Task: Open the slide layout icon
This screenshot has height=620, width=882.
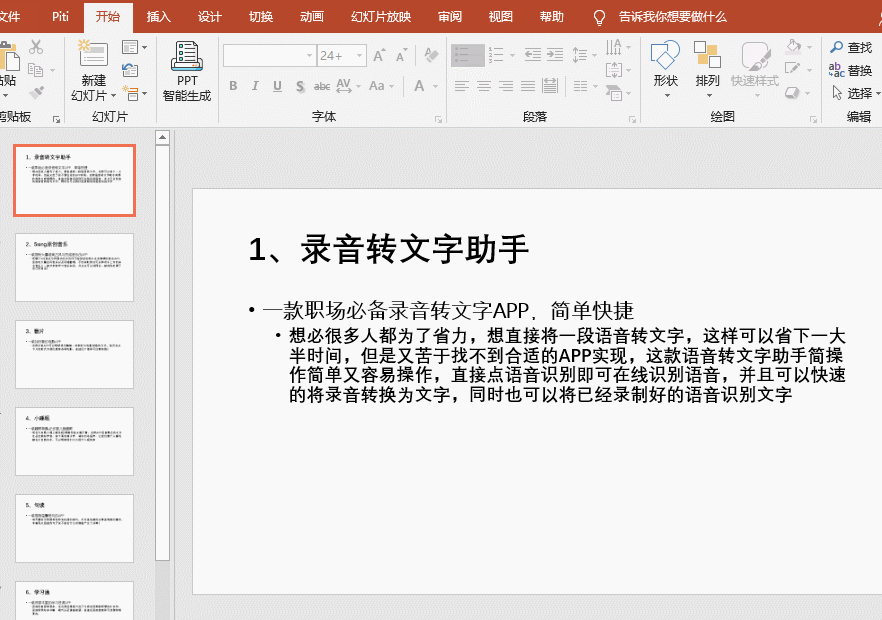Action: click(130, 47)
